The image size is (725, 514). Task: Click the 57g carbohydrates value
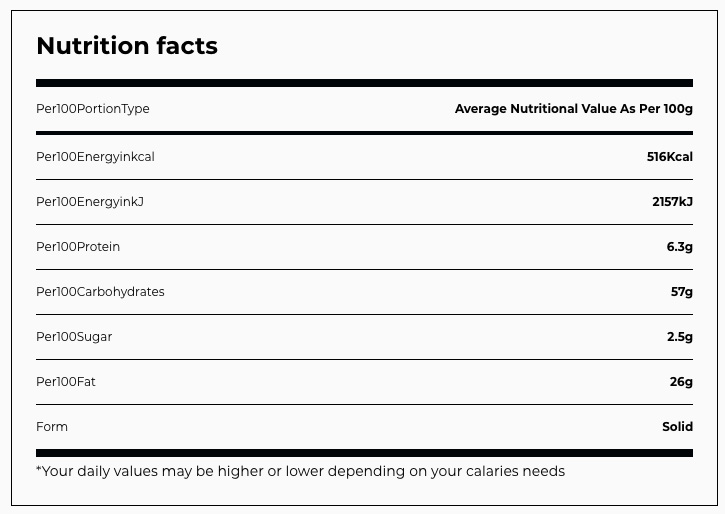(681, 292)
